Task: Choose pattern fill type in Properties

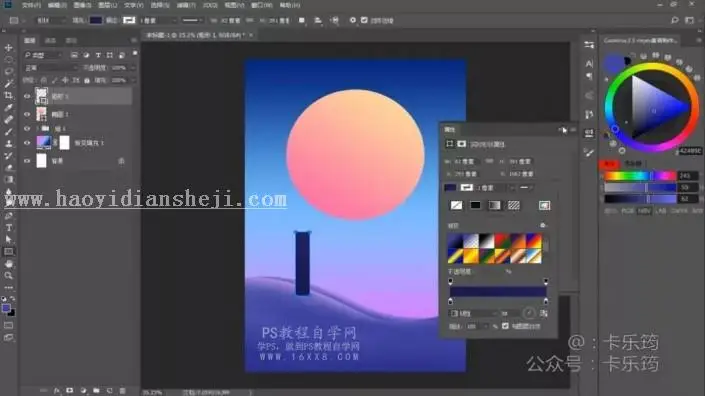Action: point(513,205)
